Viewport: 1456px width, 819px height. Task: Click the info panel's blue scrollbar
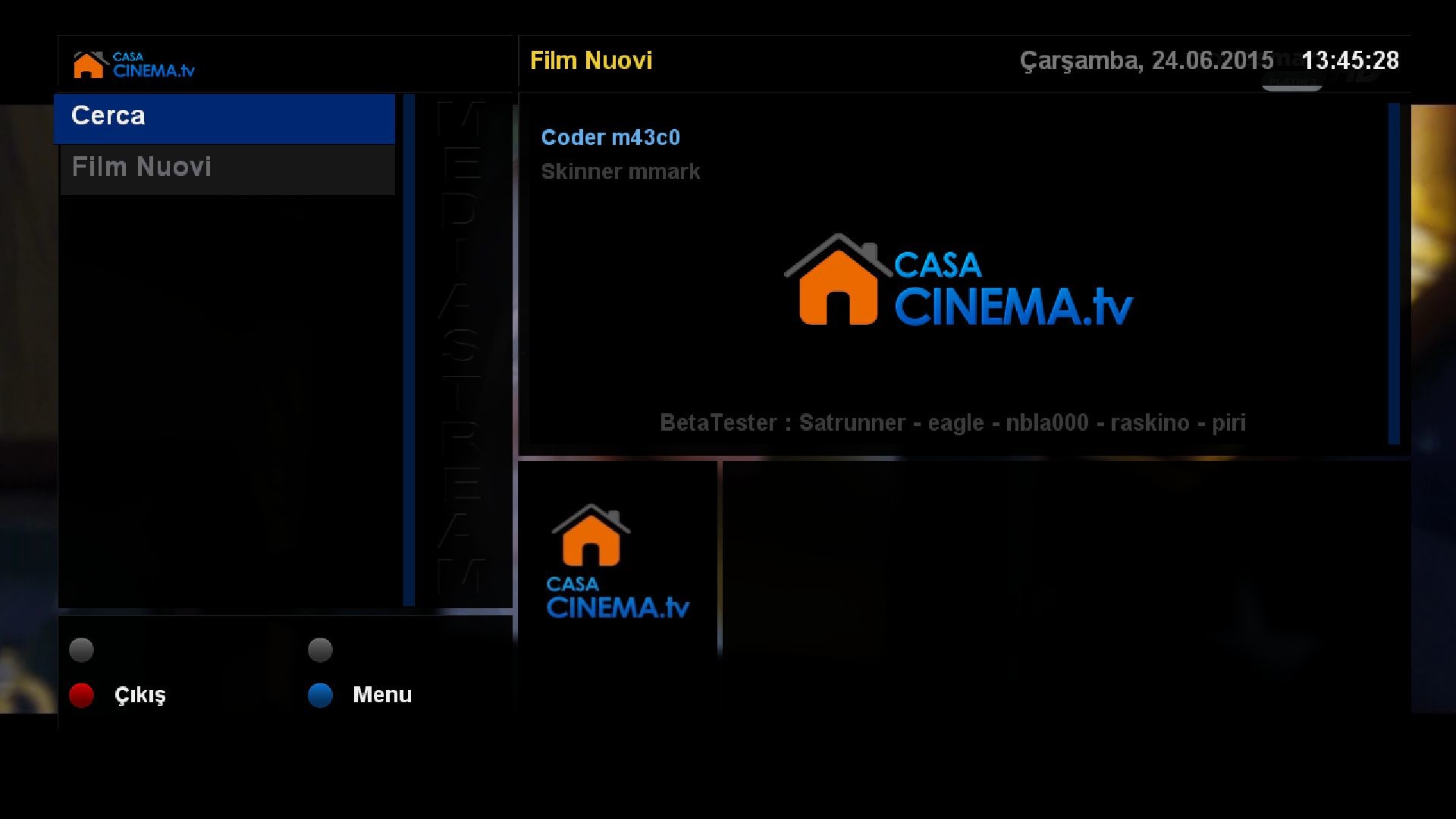click(x=1394, y=274)
